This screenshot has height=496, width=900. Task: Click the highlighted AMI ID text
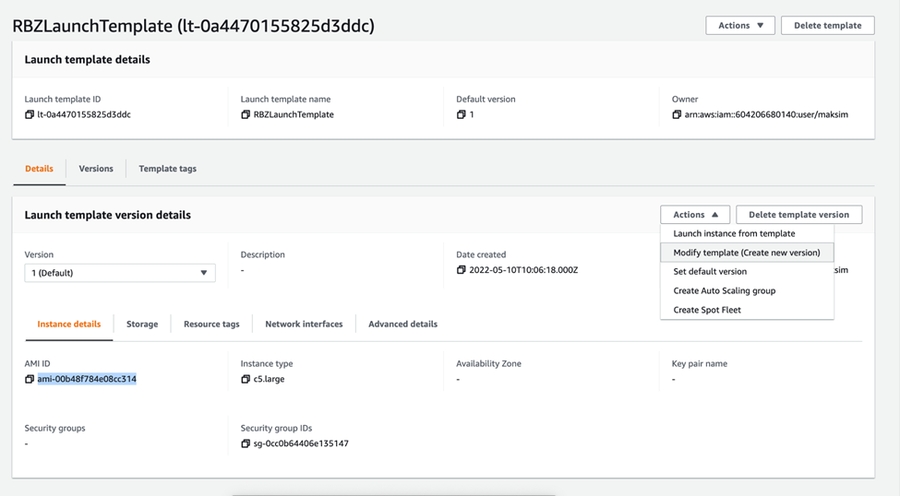click(87, 380)
